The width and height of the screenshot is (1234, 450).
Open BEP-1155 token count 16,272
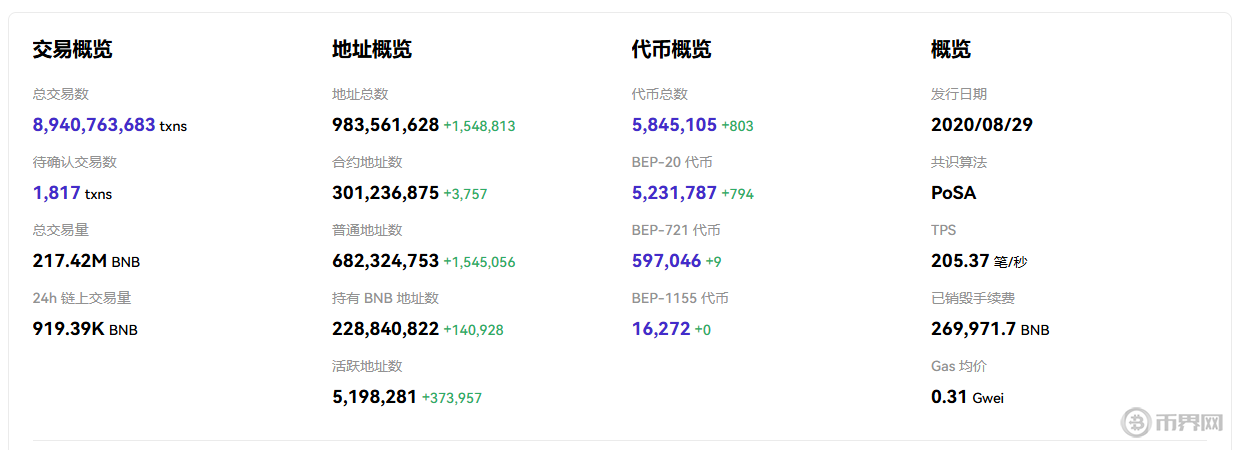coord(661,329)
